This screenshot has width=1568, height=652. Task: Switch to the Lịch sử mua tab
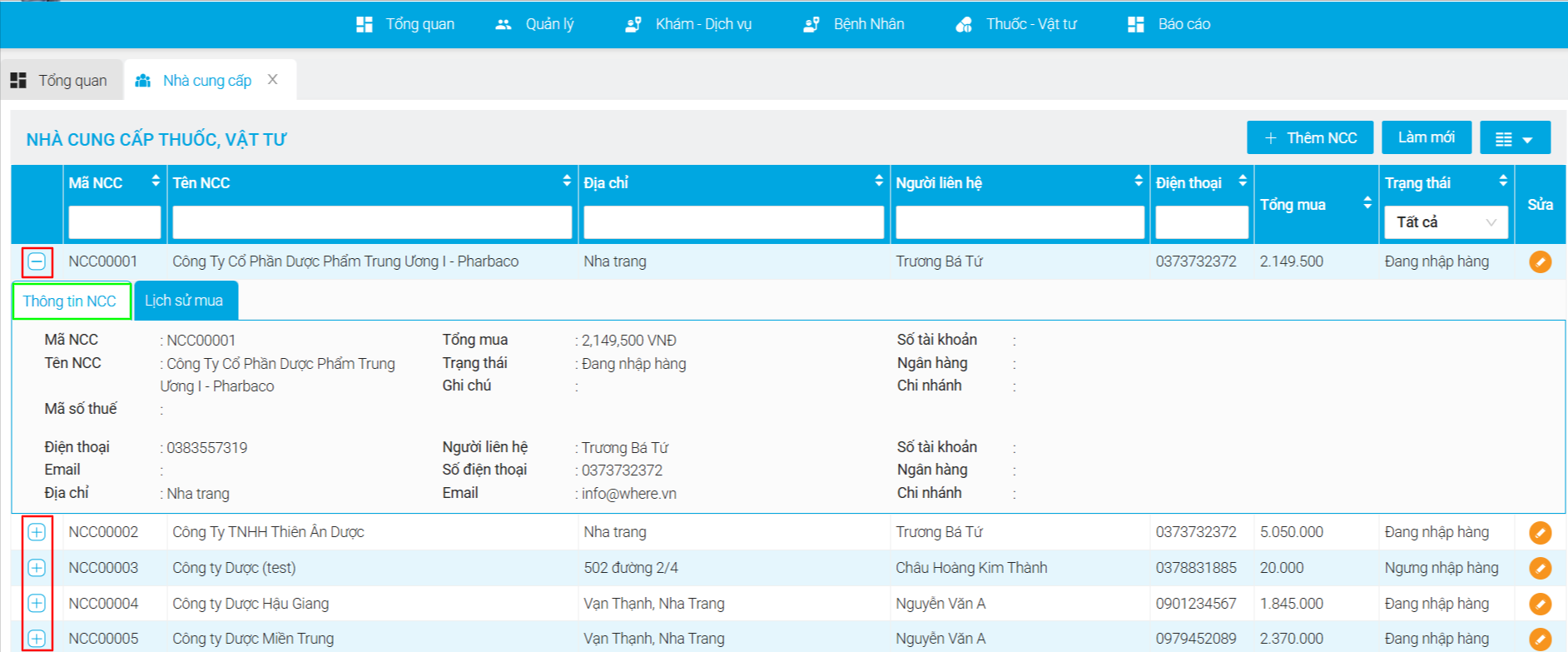pos(186,301)
